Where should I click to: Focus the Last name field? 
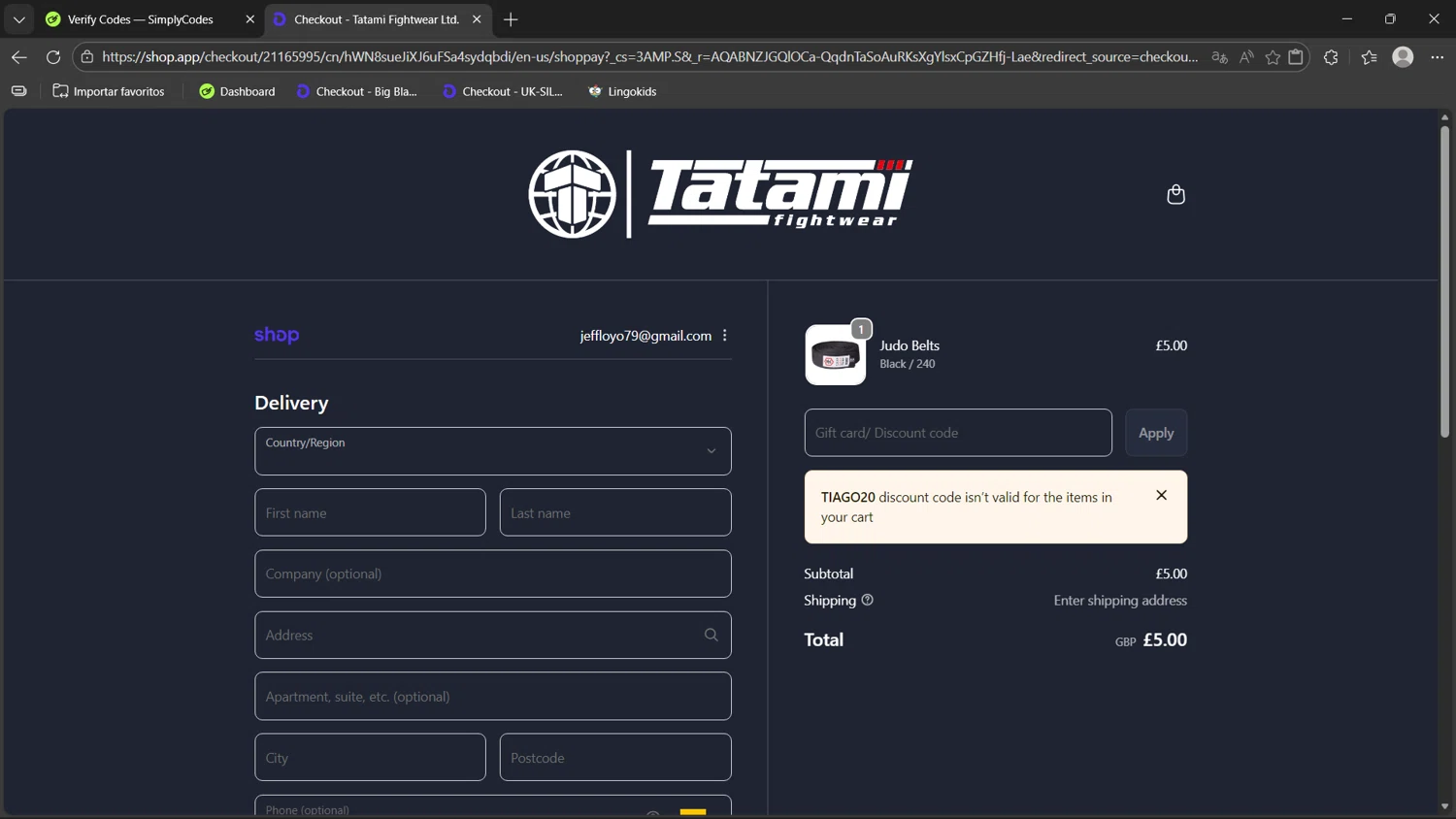pos(615,512)
